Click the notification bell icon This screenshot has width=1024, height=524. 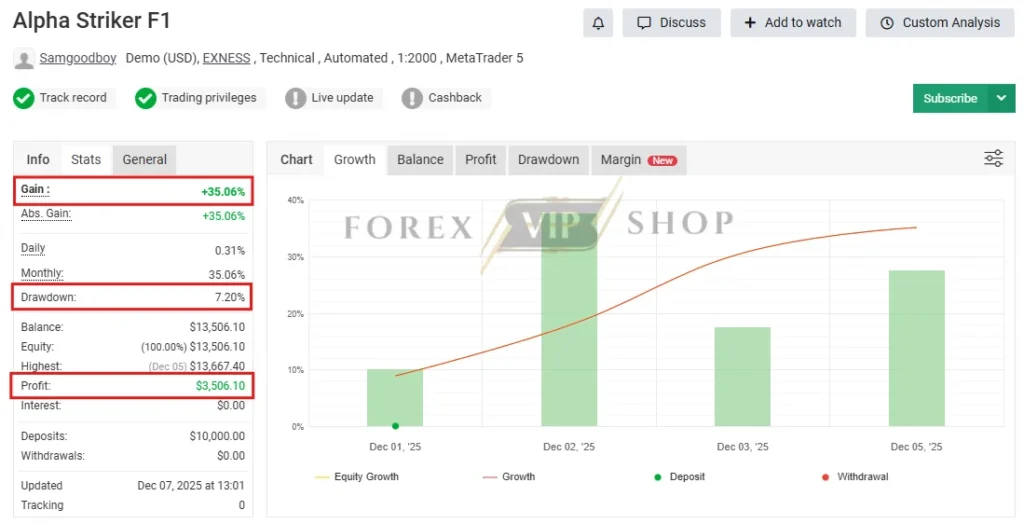(x=598, y=23)
